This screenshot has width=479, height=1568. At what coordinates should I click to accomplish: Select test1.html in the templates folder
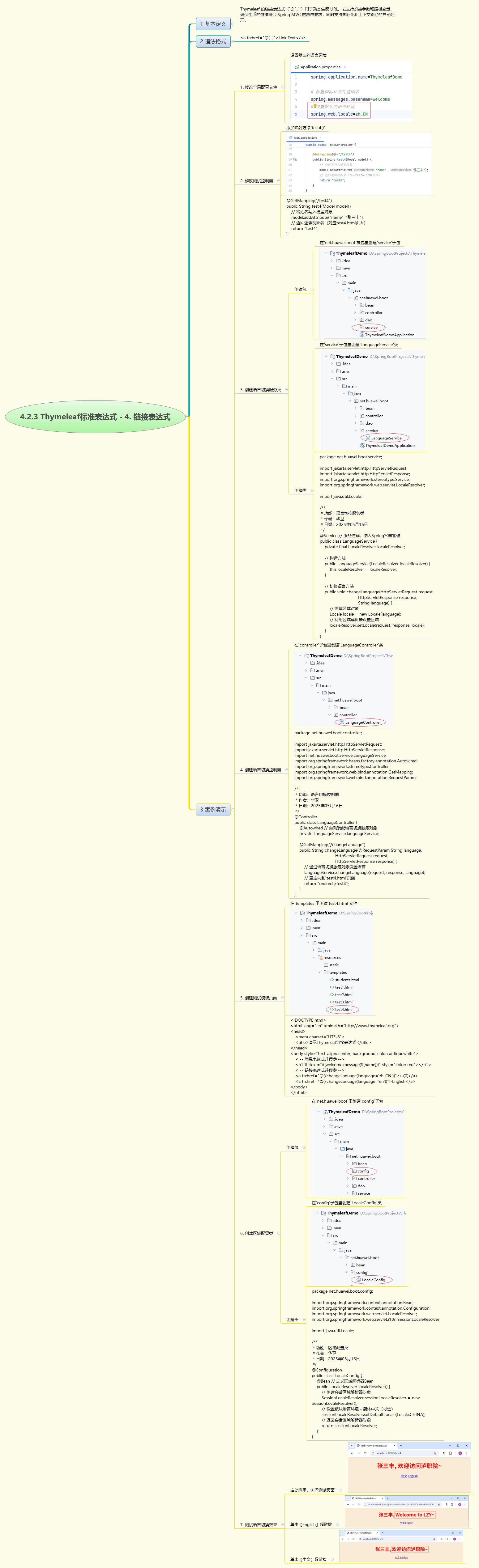coord(344,987)
